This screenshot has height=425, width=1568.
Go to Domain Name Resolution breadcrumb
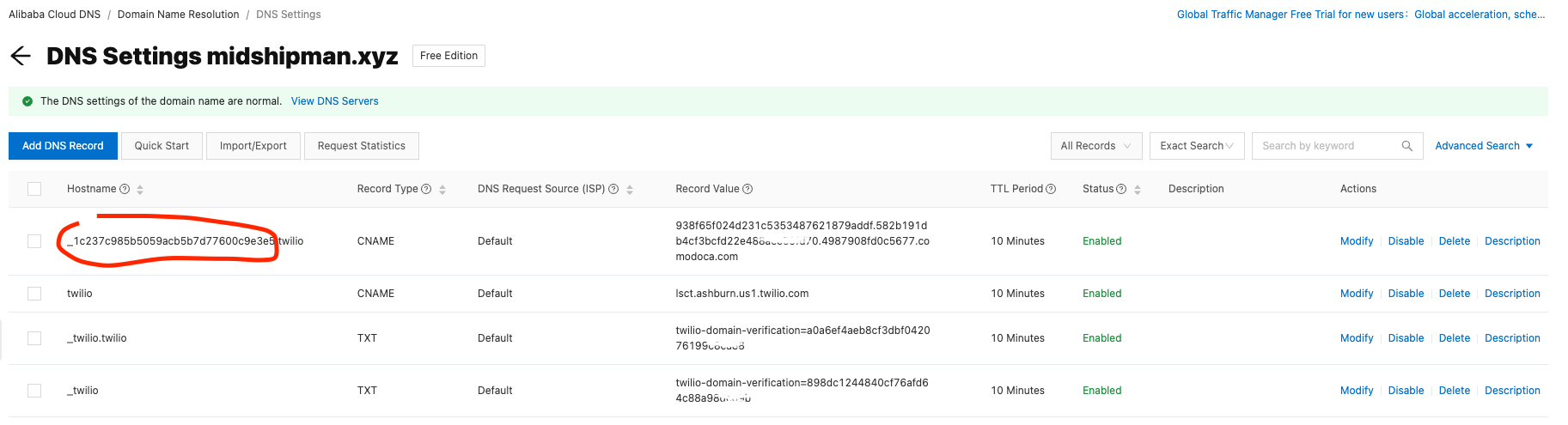(178, 15)
